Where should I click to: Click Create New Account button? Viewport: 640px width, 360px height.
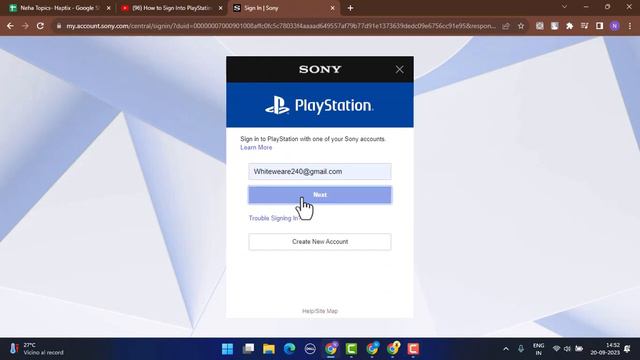coord(320,242)
